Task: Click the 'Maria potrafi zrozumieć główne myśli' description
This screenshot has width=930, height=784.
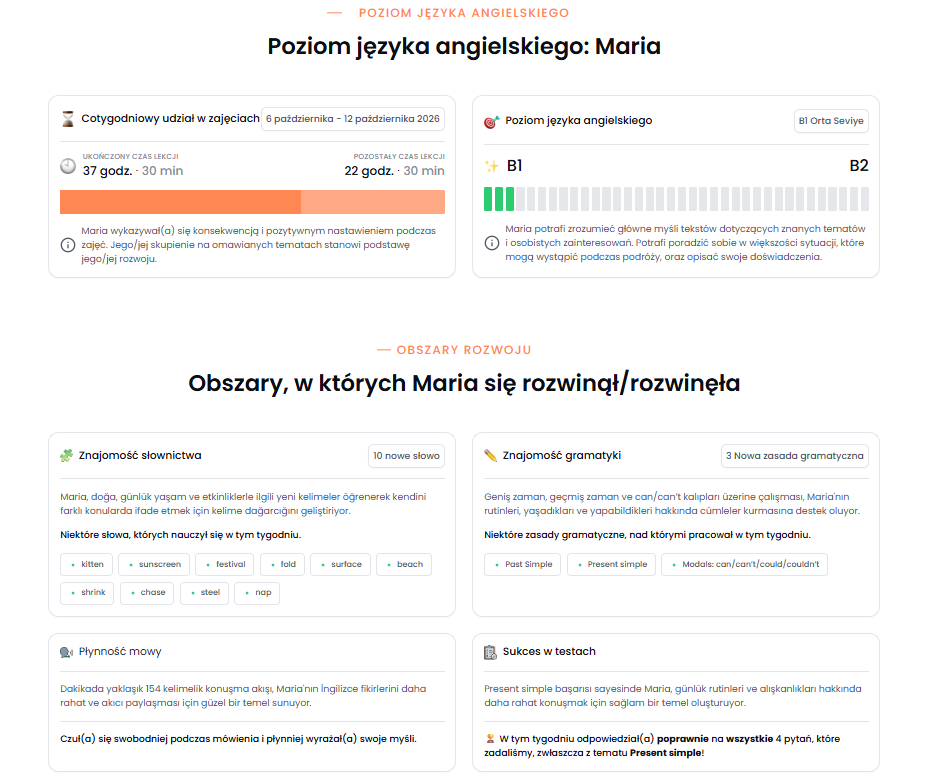Action: coord(685,243)
